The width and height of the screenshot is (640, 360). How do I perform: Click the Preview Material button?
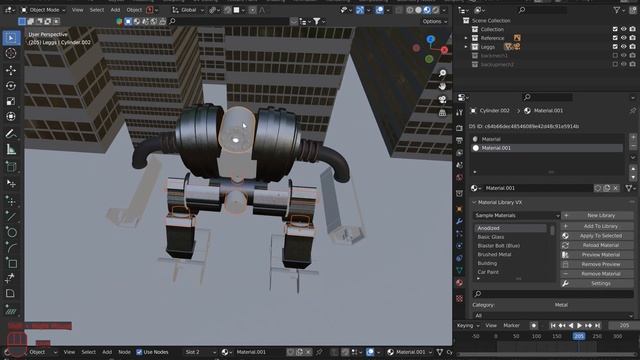[597, 255]
